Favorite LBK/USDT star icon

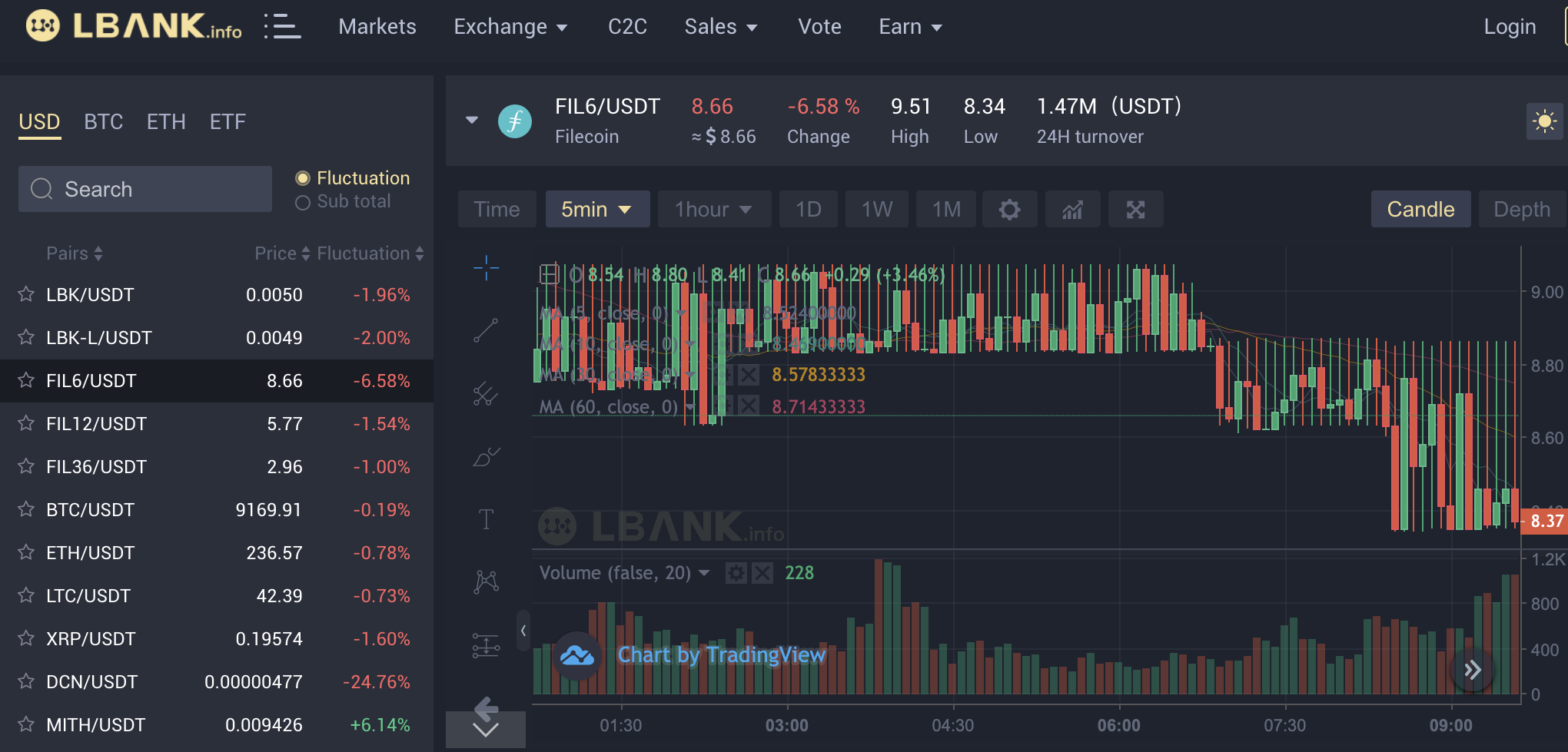(x=26, y=294)
